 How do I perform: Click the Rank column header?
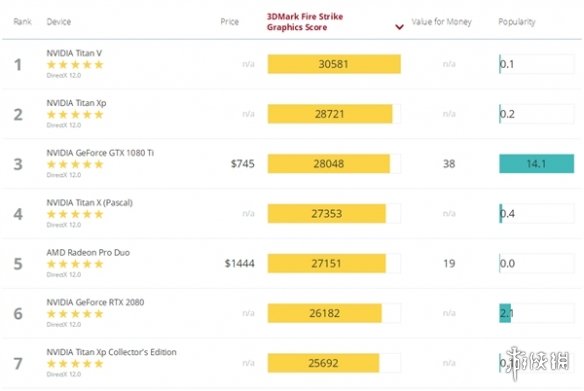click(x=22, y=22)
